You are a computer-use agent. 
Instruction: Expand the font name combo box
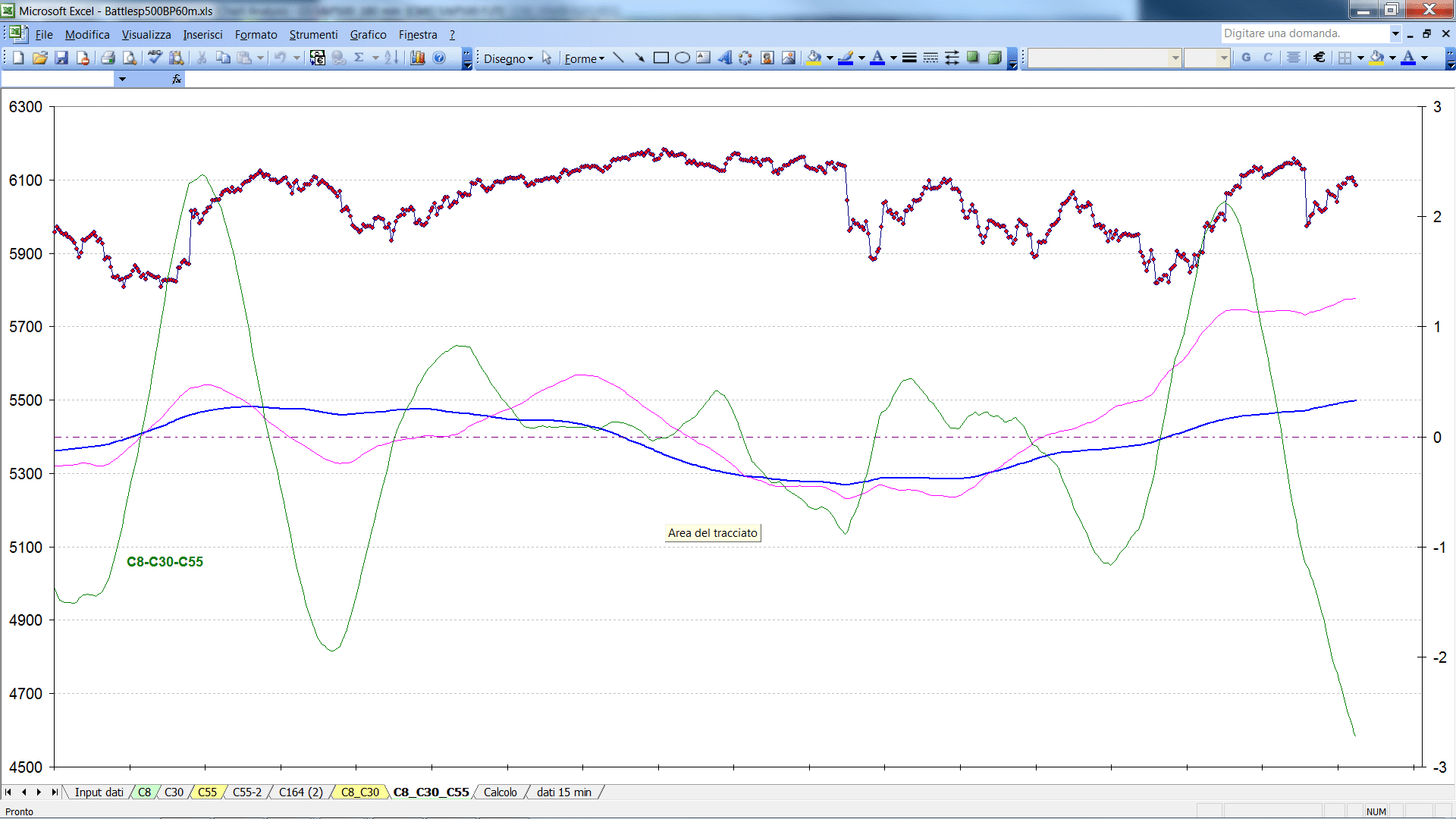pyautogui.click(x=1175, y=58)
